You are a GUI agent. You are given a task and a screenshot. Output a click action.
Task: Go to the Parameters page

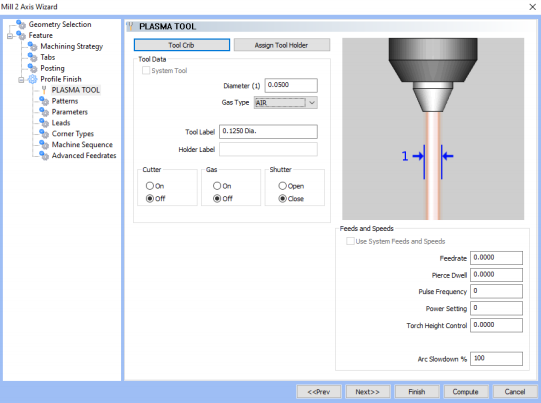pyautogui.click(x=70, y=112)
